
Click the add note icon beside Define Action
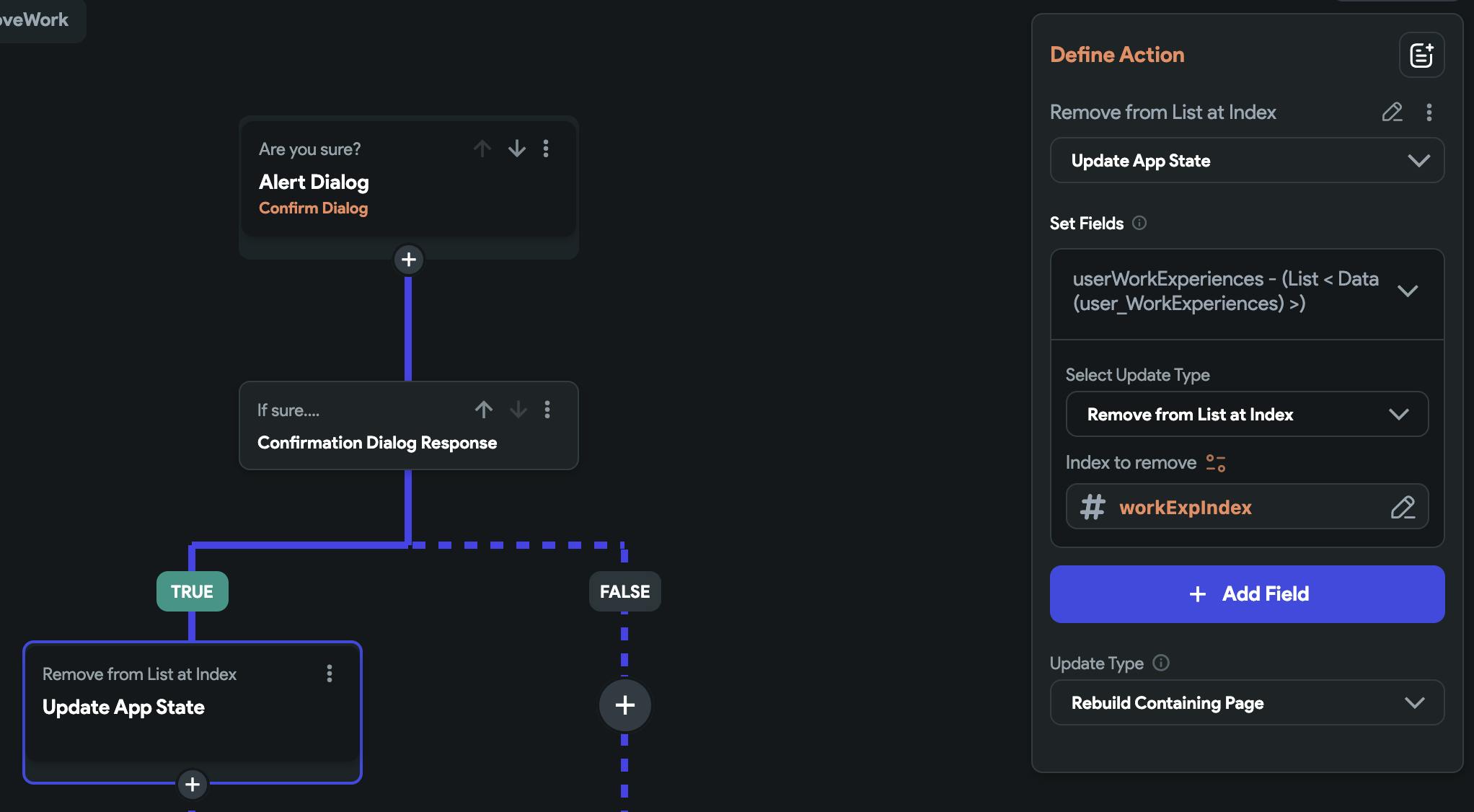tap(1421, 55)
